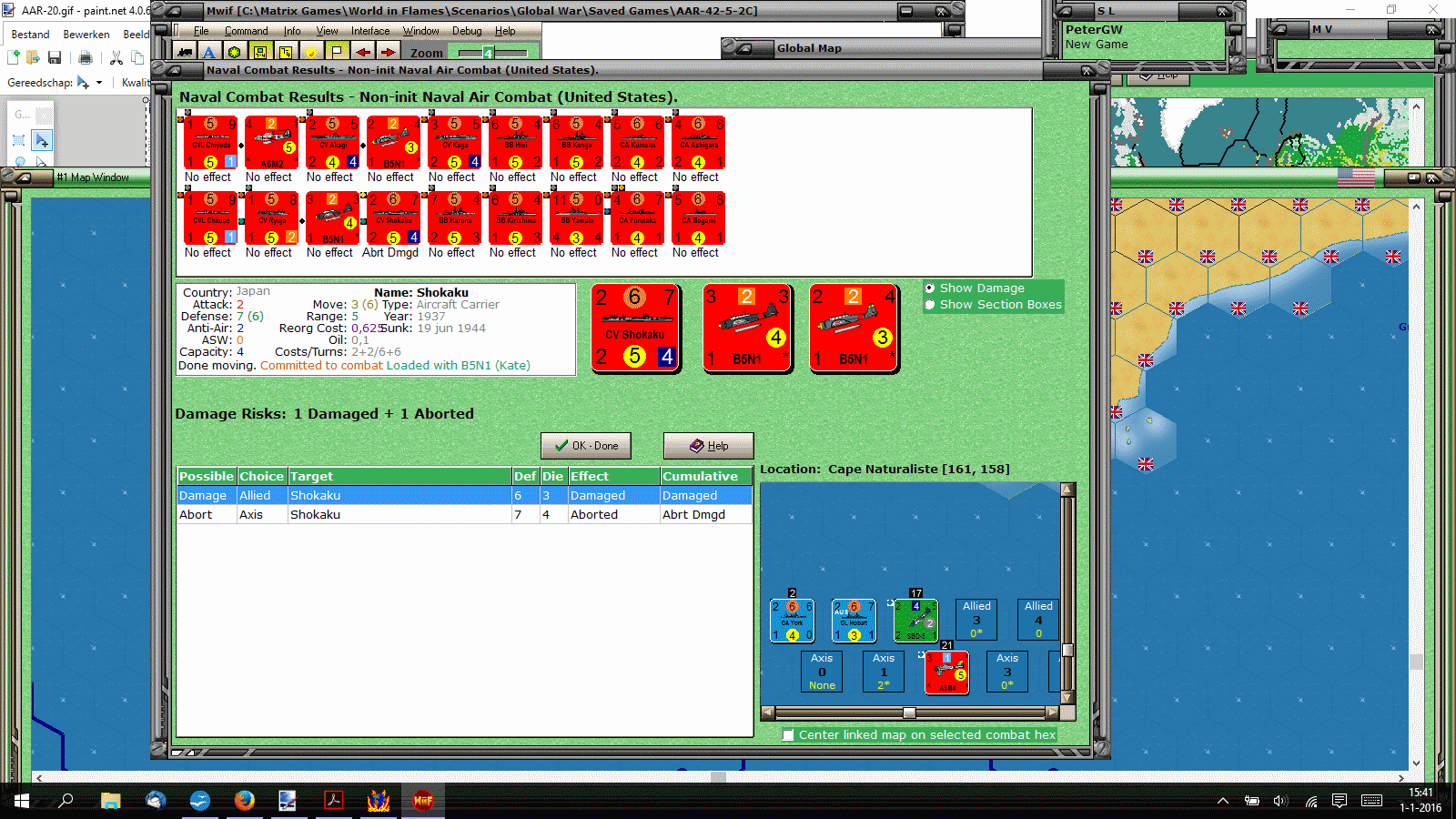Image resolution: width=1456 pixels, height=819 pixels.
Task: Select the A6M2 aircraft counter
Action: pos(272,142)
